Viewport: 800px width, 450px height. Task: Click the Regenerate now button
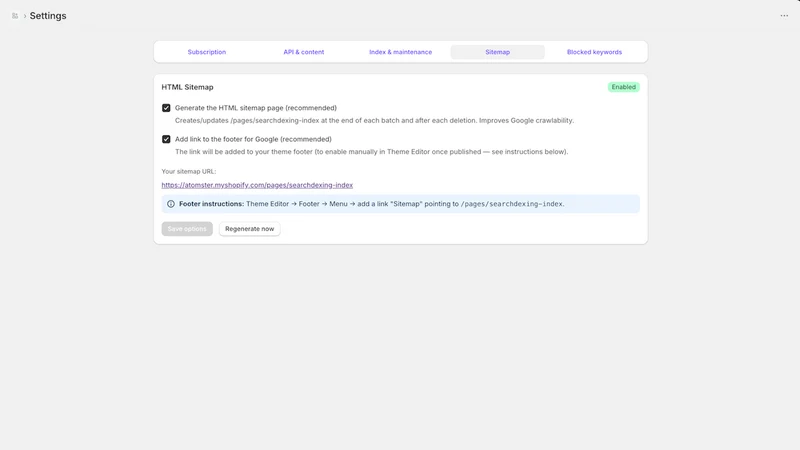(x=249, y=229)
